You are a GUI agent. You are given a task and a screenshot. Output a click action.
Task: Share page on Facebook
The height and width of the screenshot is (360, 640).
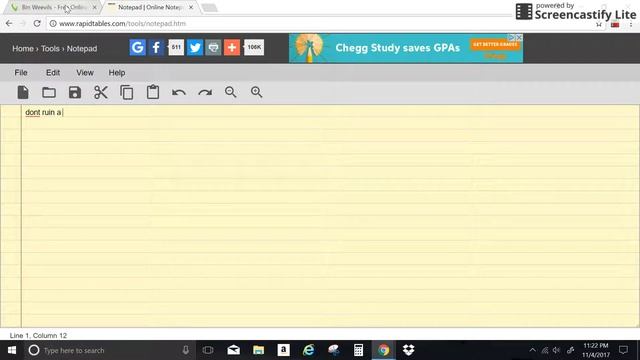click(156, 47)
